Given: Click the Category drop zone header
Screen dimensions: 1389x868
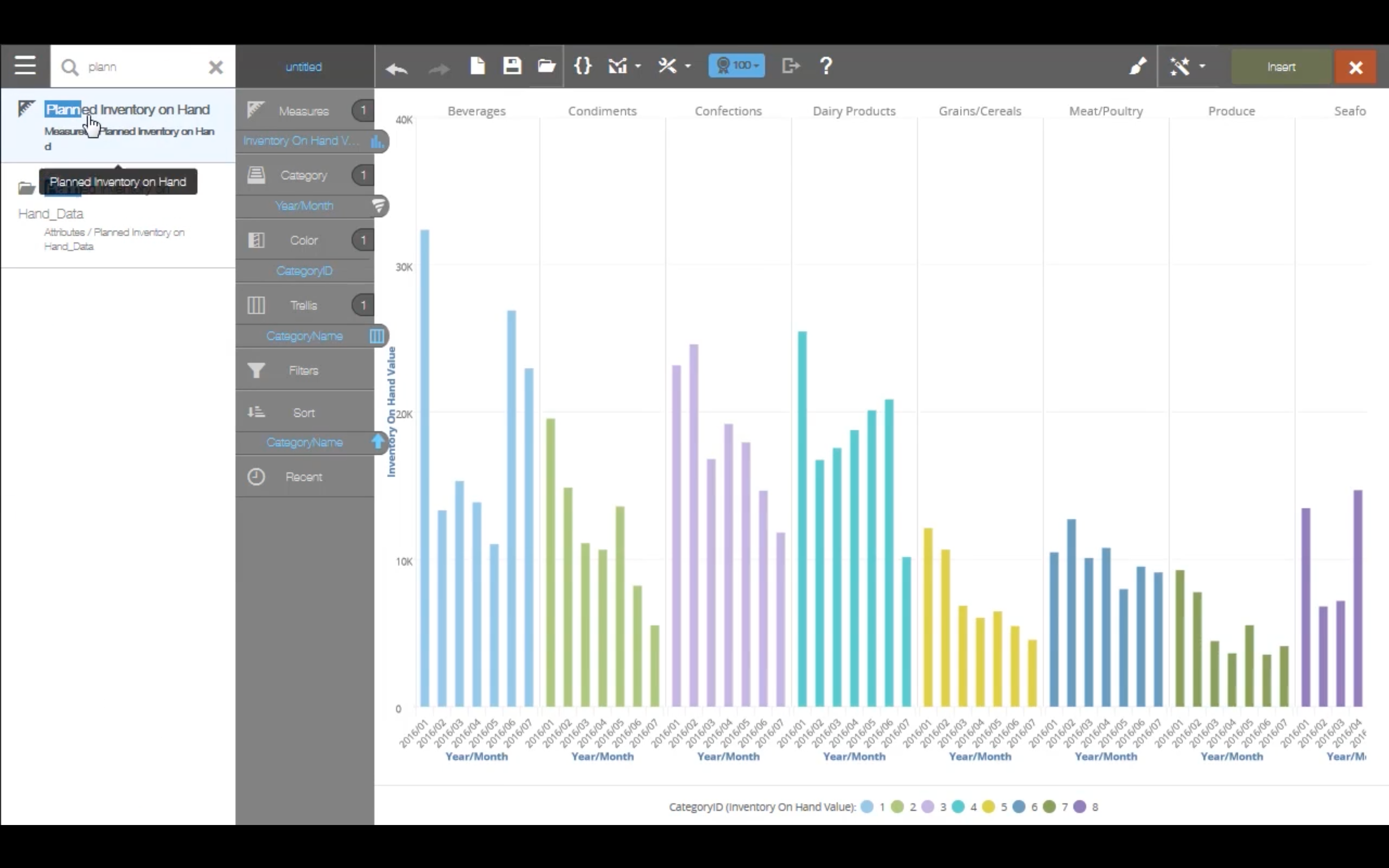Looking at the screenshot, I should pos(303,175).
